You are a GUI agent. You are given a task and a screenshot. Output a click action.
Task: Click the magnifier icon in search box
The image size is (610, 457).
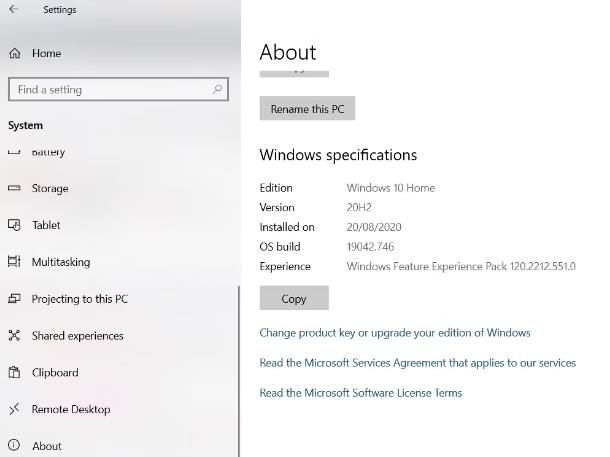pyautogui.click(x=217, y=89)
